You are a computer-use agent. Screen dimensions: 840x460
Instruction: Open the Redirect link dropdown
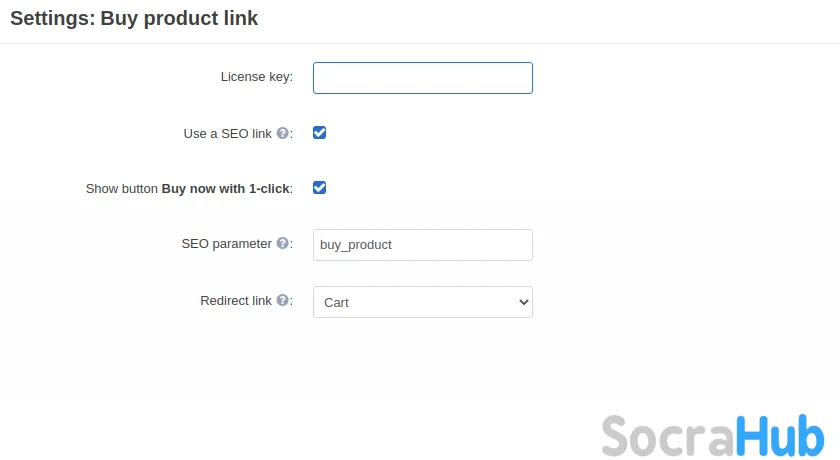point(422,302)
